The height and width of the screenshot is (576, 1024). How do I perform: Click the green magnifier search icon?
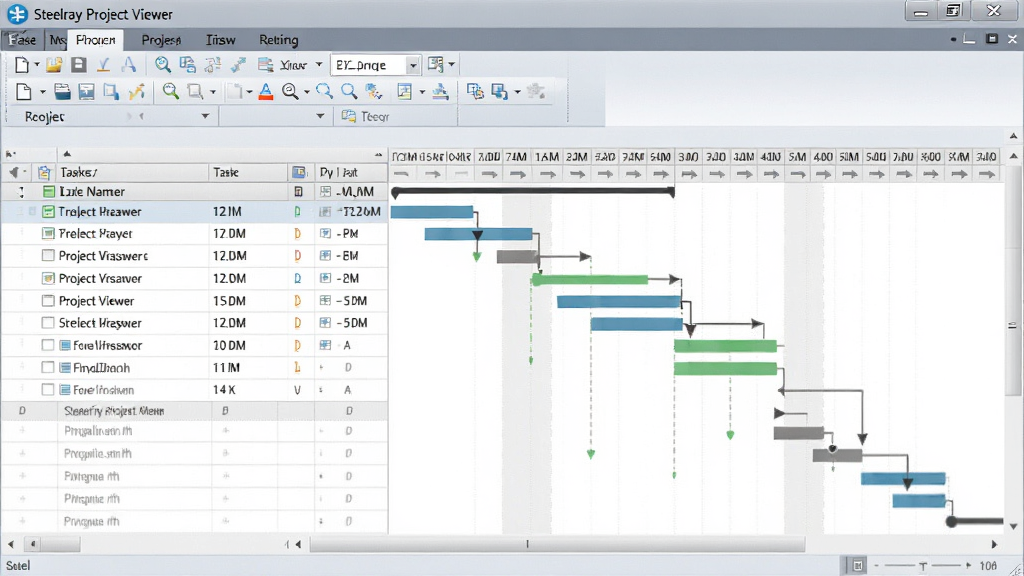coord(170,91)
